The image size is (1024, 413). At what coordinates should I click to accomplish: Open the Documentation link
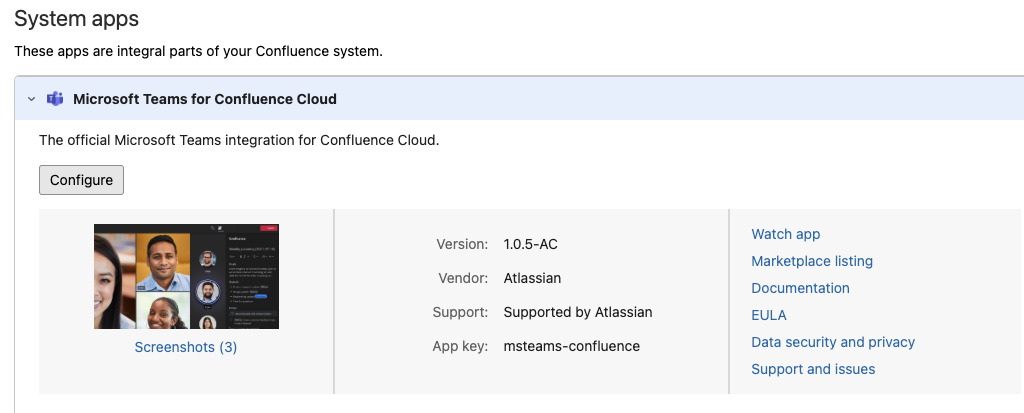tap(801, 288)
